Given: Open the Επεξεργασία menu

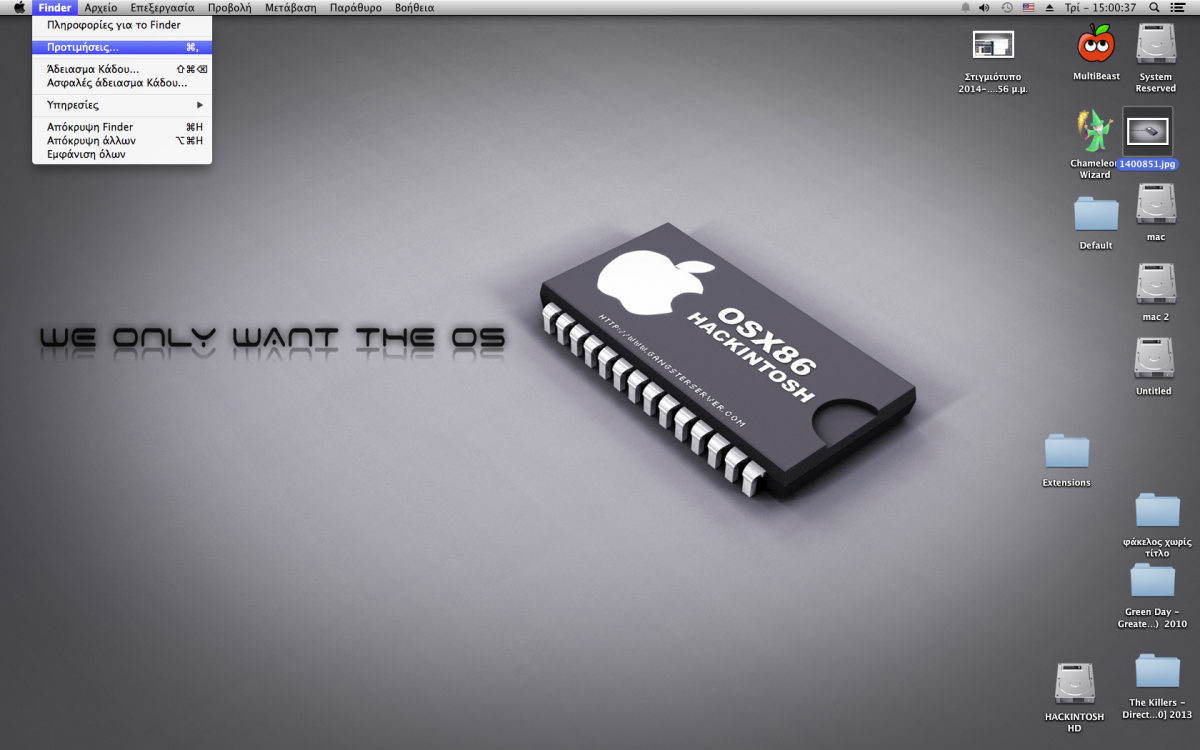Looking at the screenshot, I should 162,7.
